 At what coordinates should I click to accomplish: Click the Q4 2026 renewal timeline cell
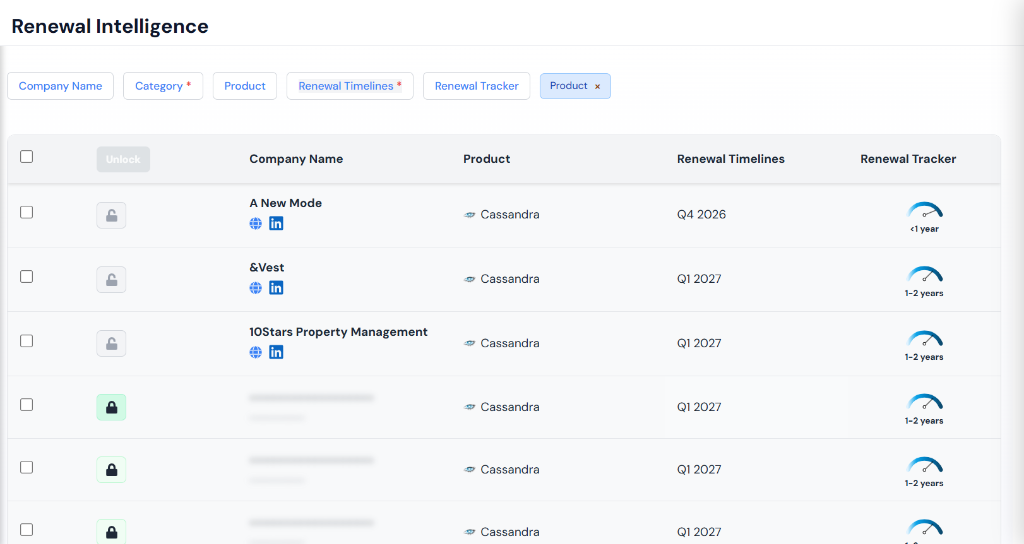pyautogui.click(x=701, y=215)
